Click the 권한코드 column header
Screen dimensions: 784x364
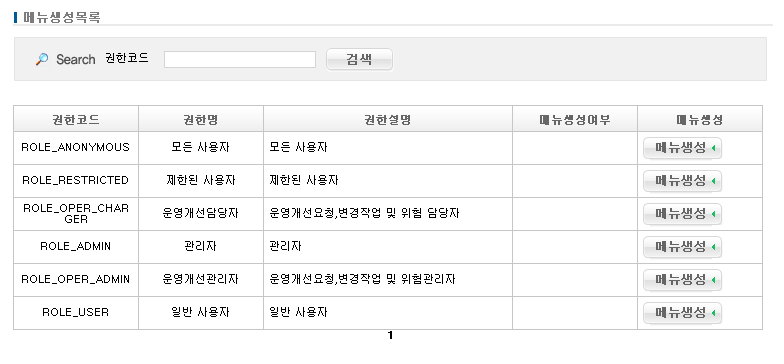tap(76, 119)
